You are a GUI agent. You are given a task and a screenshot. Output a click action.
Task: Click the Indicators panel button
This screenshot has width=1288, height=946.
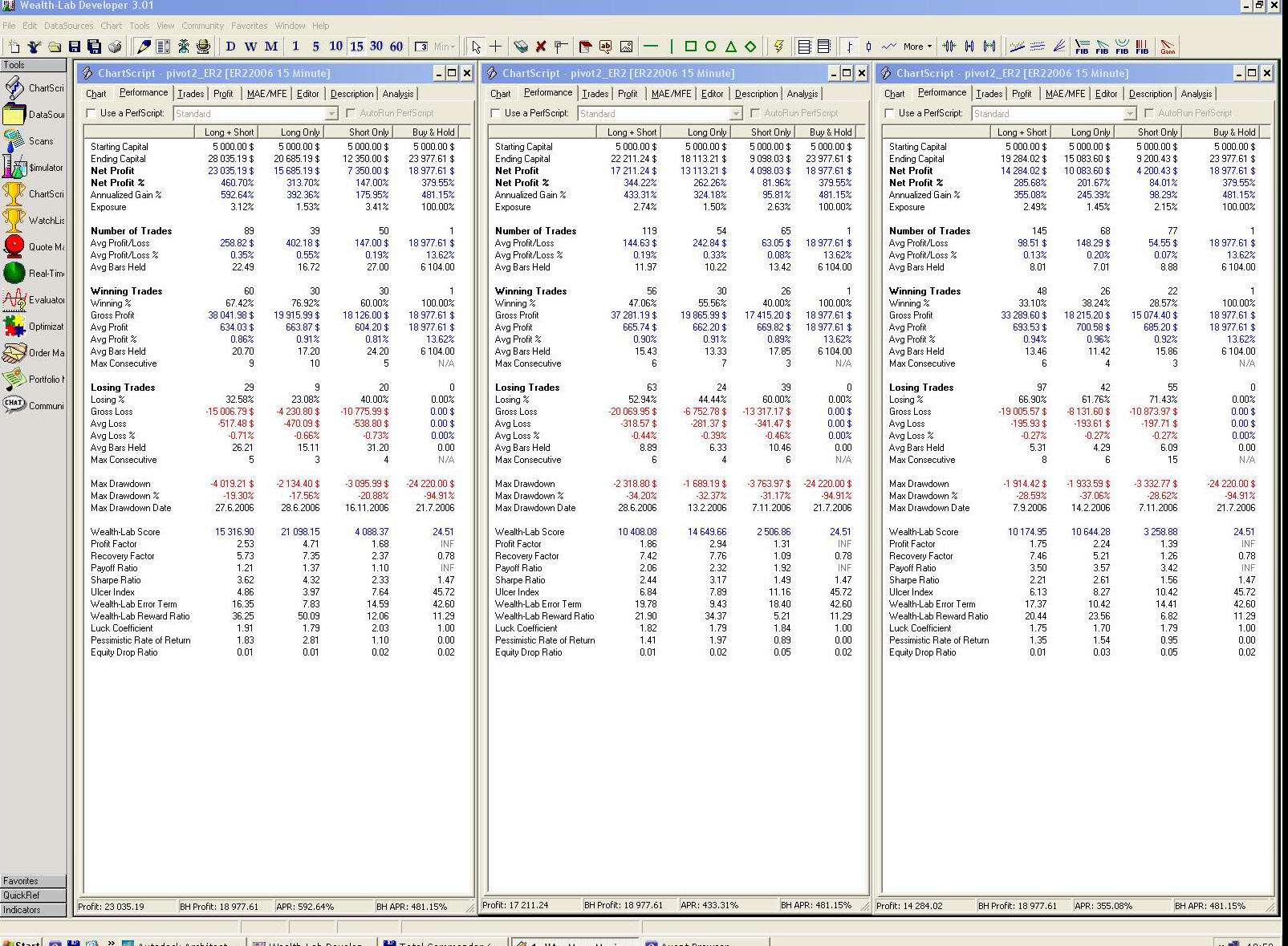click(x=33, y=909)
